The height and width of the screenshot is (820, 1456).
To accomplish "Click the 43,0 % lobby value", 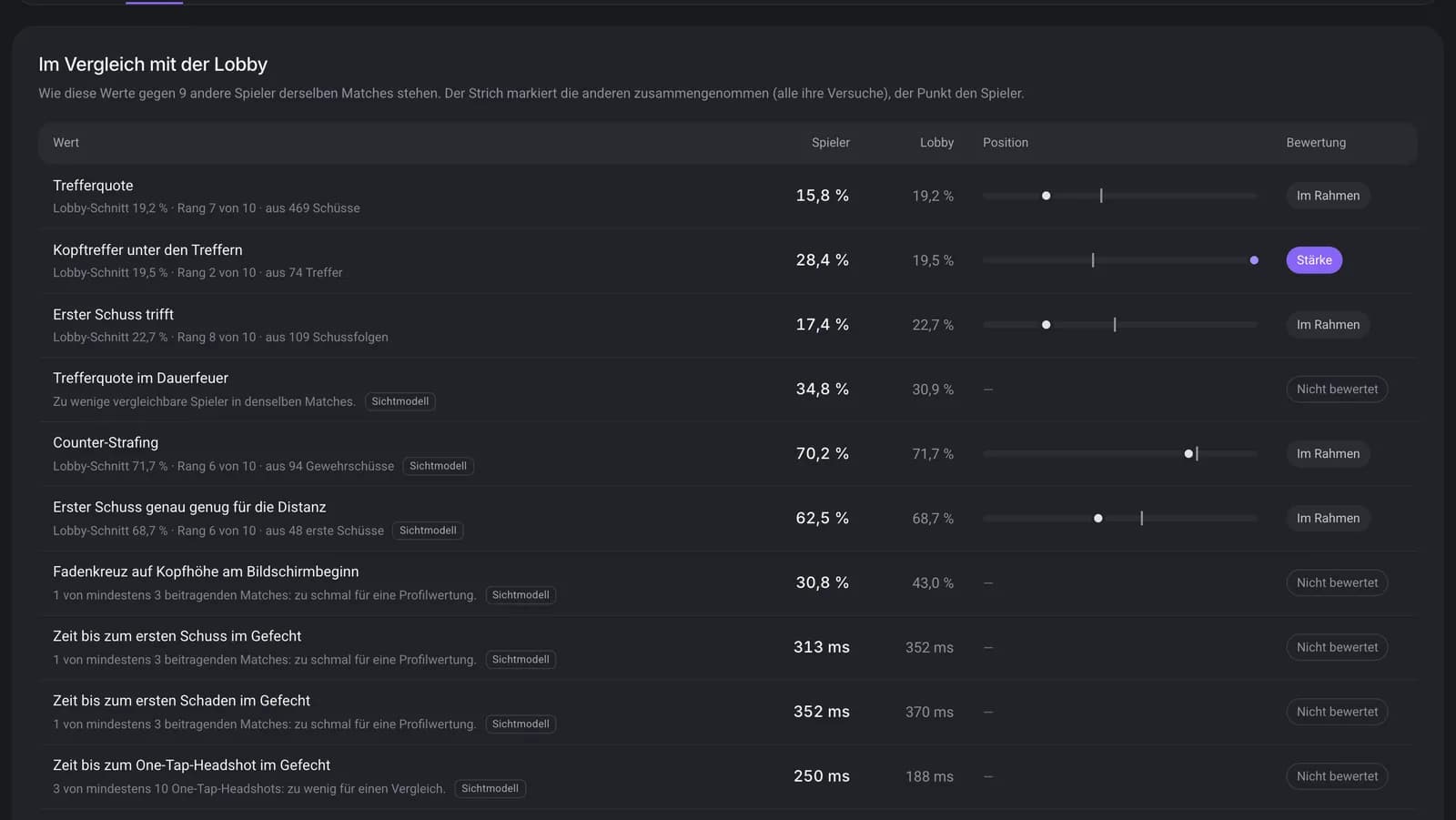I will (933, 583).
